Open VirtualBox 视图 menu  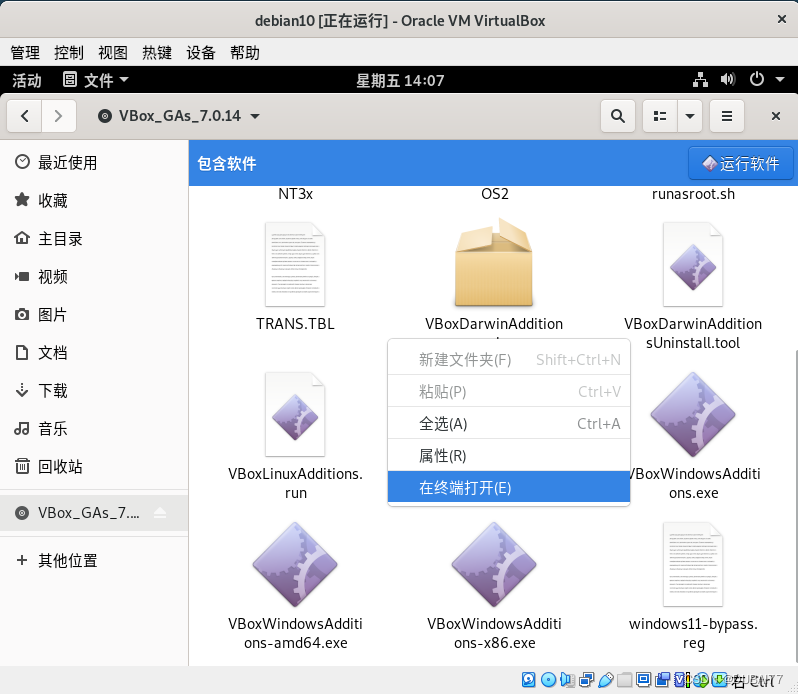point(112,52)
